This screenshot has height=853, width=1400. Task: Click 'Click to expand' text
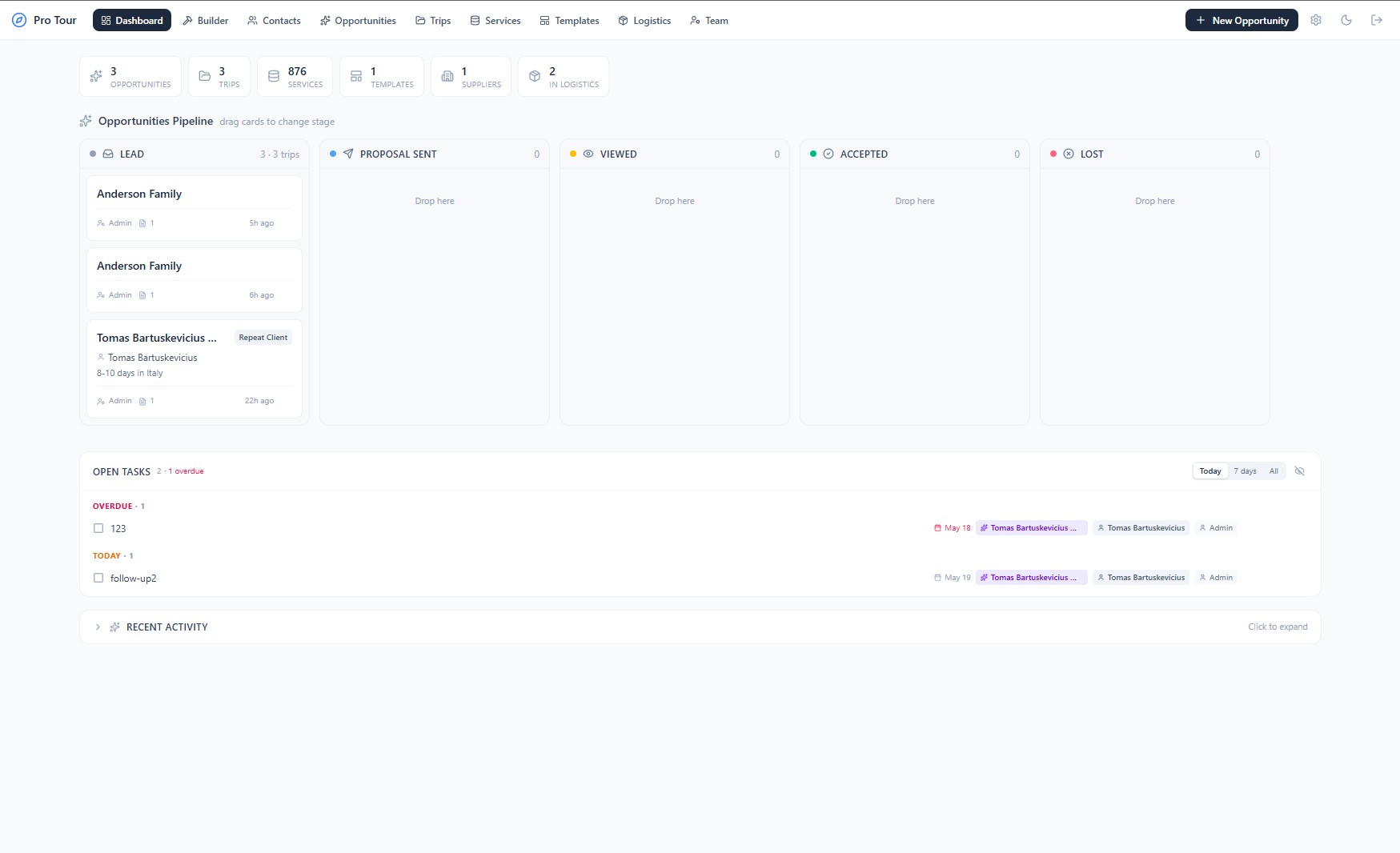[x=1278, y=627]
